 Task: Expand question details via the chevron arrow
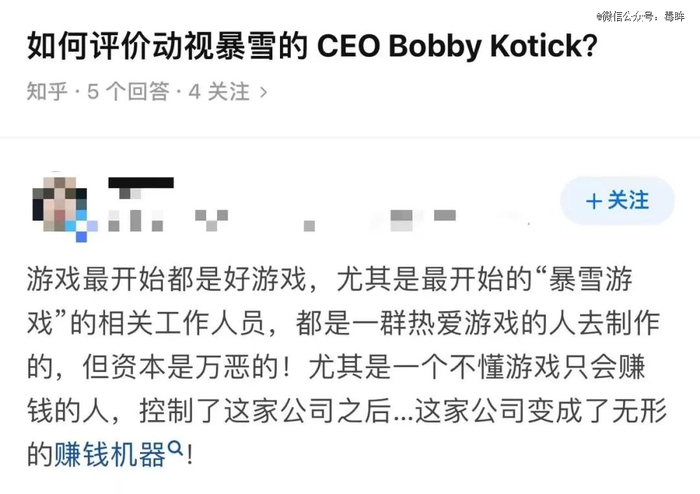click(x=264, y=92)
